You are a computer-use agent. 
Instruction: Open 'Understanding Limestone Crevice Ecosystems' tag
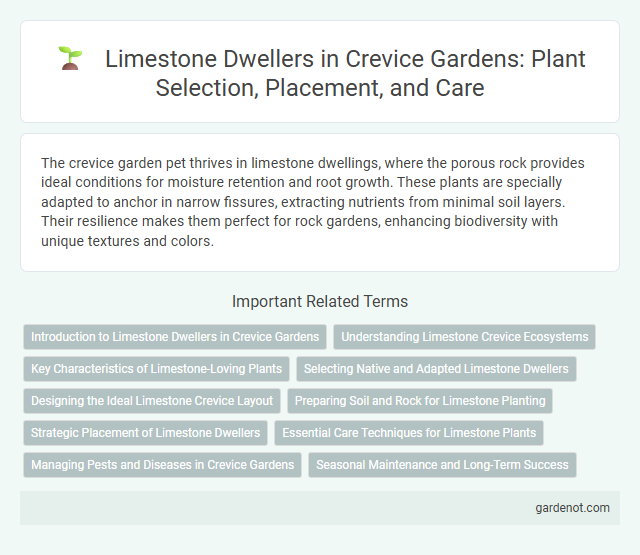pos(464,337)
